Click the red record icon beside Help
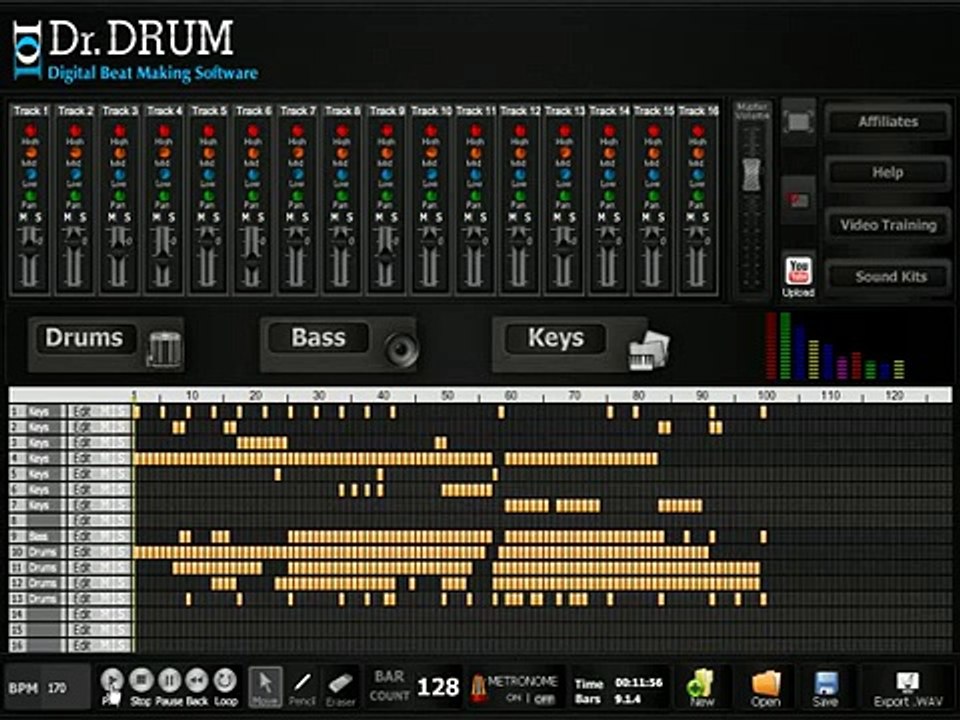Viewport: 960px width, 720px height. pyautogui.click(x=799, y=200)
